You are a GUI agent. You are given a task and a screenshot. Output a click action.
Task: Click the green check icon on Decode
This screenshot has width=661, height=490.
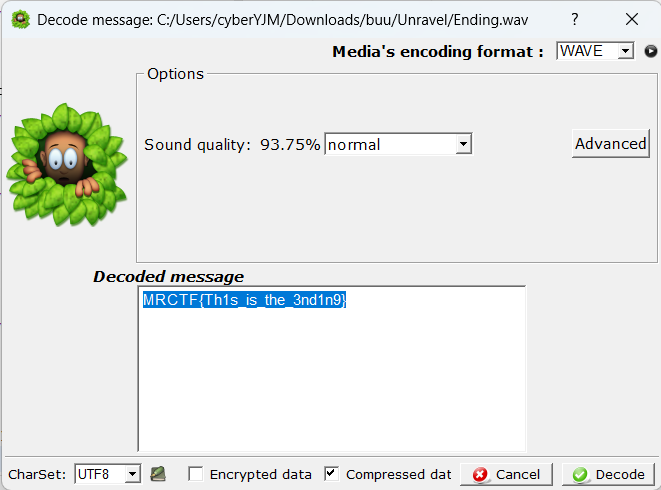coord(580,474)
